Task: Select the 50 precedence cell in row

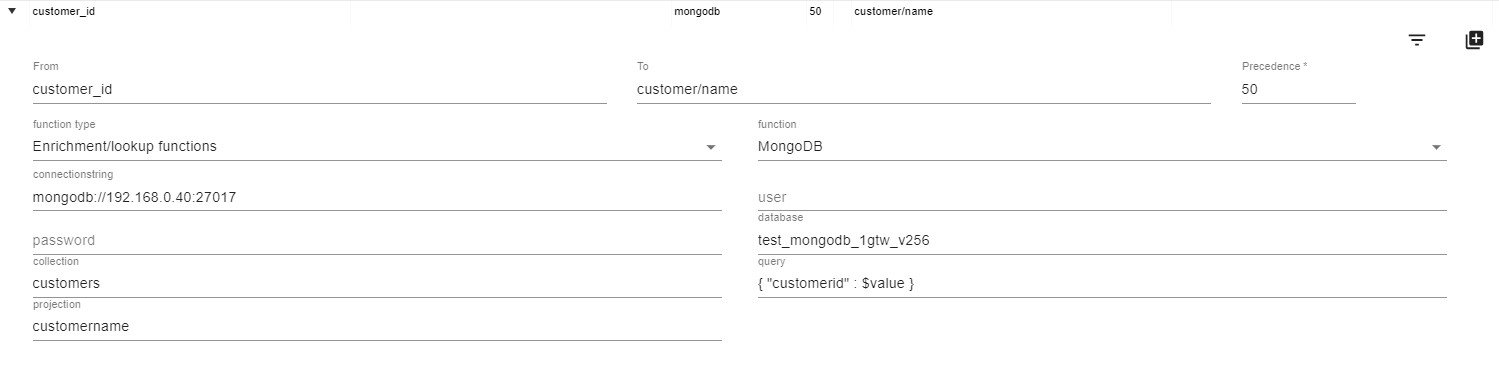Action: click(815, 12)
